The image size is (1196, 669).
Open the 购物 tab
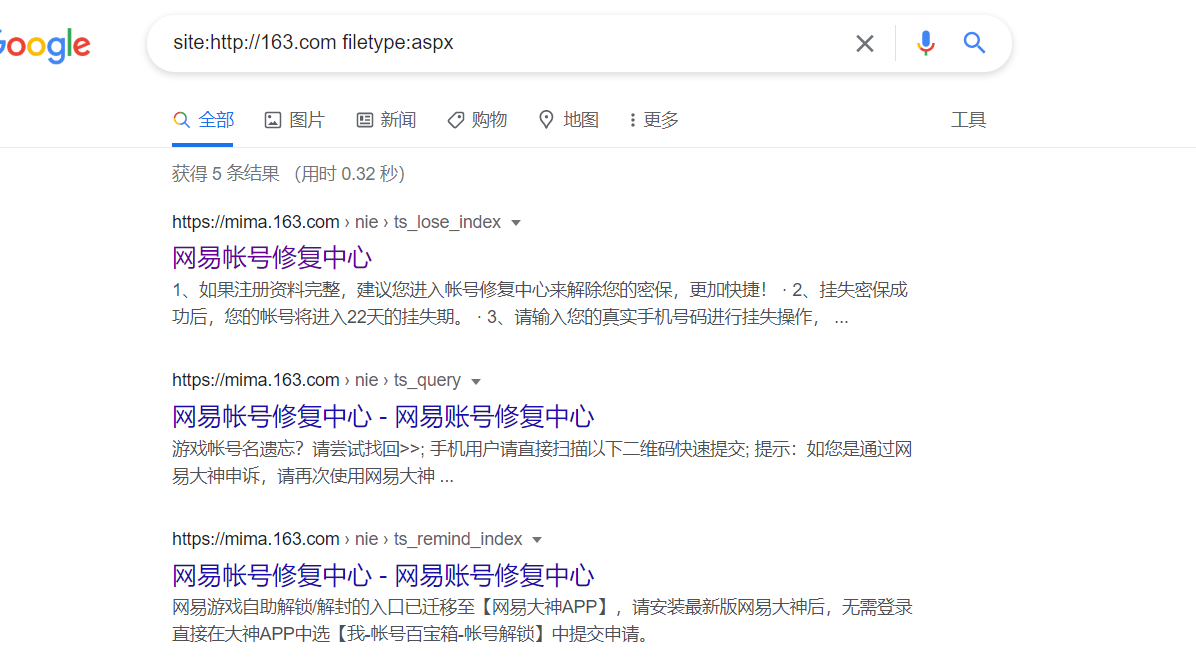pyautogui.click(x=477, y=120)
